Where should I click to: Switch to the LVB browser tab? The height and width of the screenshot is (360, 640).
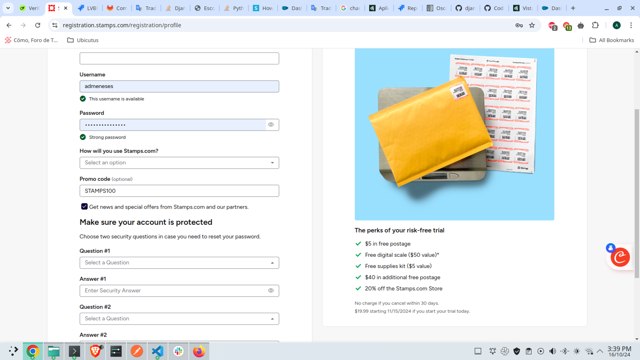click(x=87, y=8)
